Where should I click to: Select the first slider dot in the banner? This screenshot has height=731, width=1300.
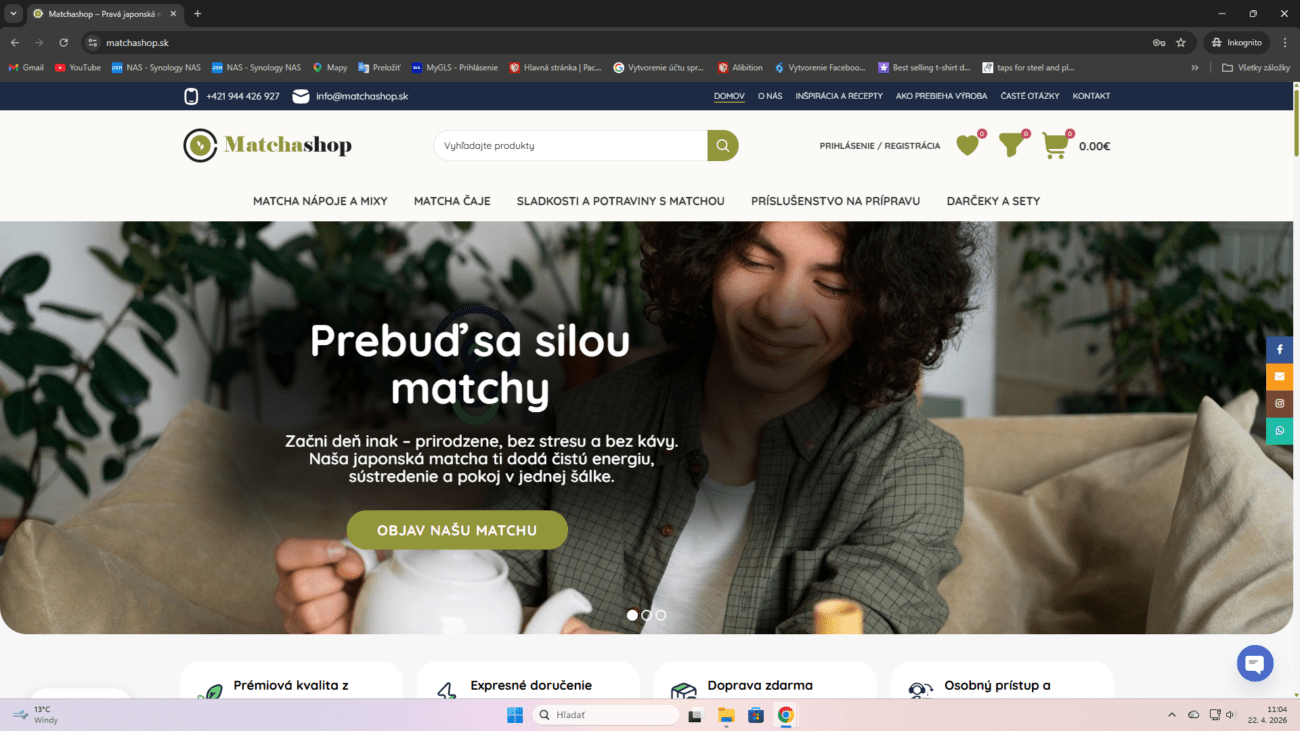632,615
